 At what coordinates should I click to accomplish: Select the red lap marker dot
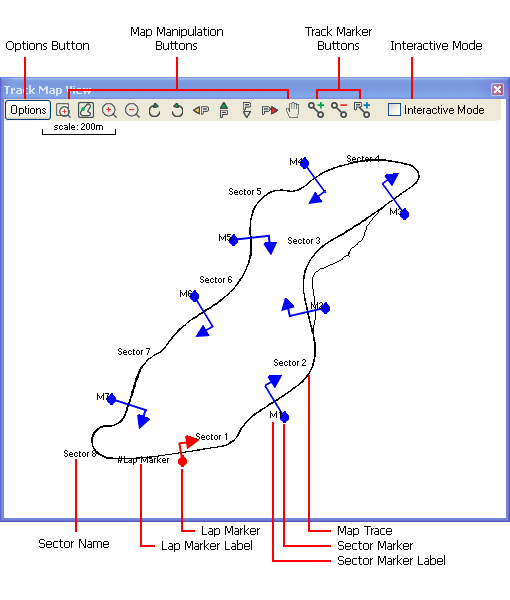click(x=182, y=462)
